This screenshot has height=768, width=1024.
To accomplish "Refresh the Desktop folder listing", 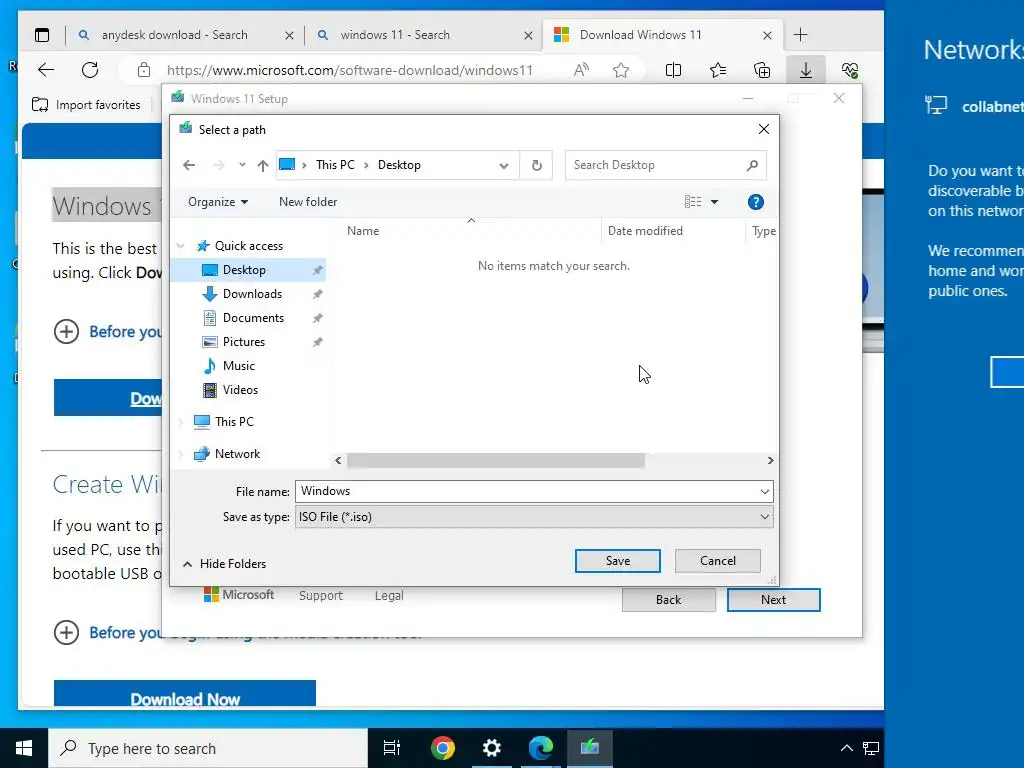I will 537,165.
